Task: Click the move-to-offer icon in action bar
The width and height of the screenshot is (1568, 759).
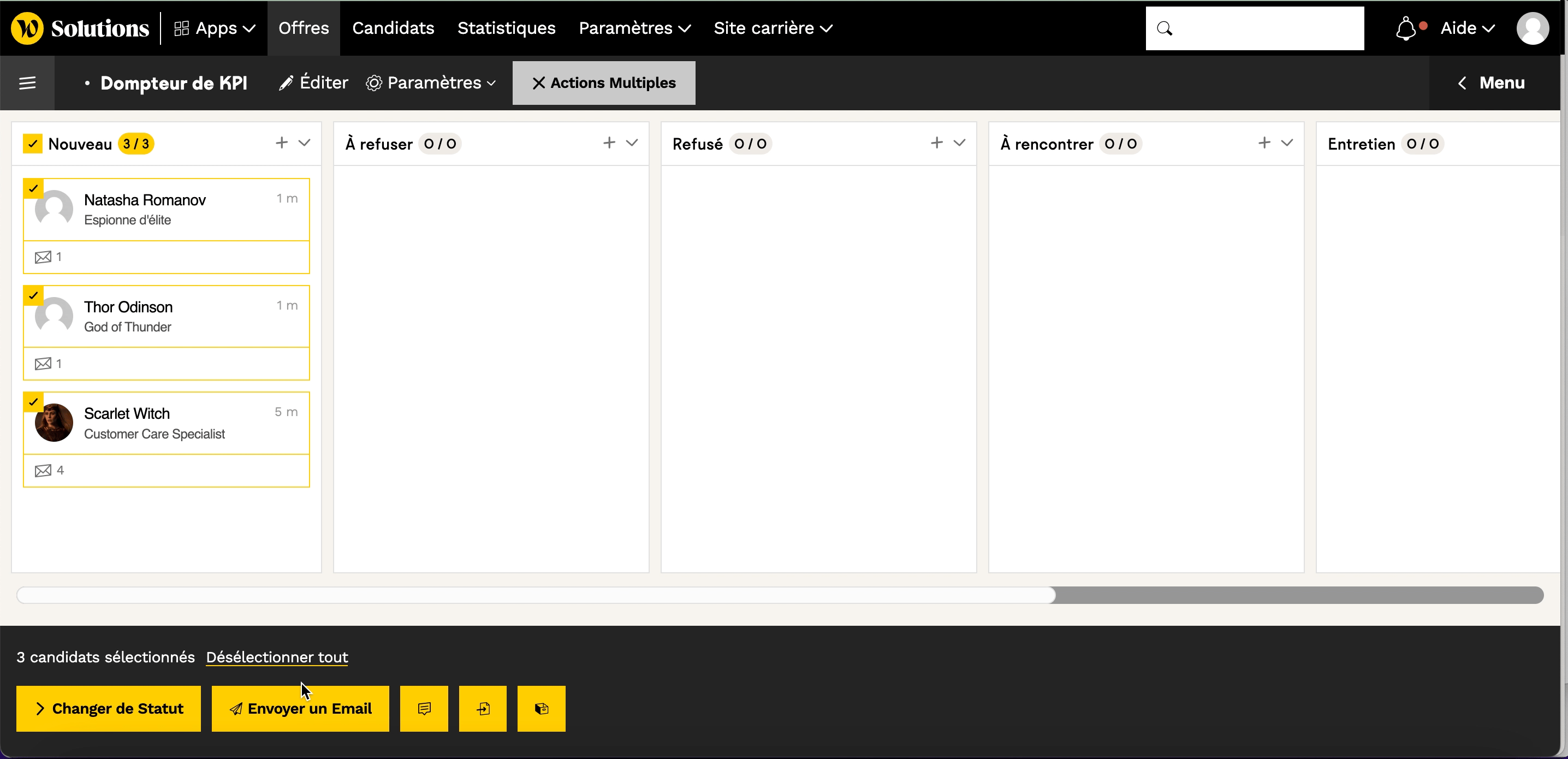Action: point(483,708)
